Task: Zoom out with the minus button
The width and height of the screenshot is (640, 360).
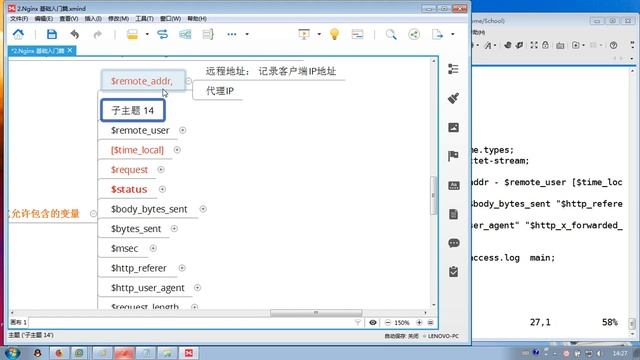Action: 388,322
